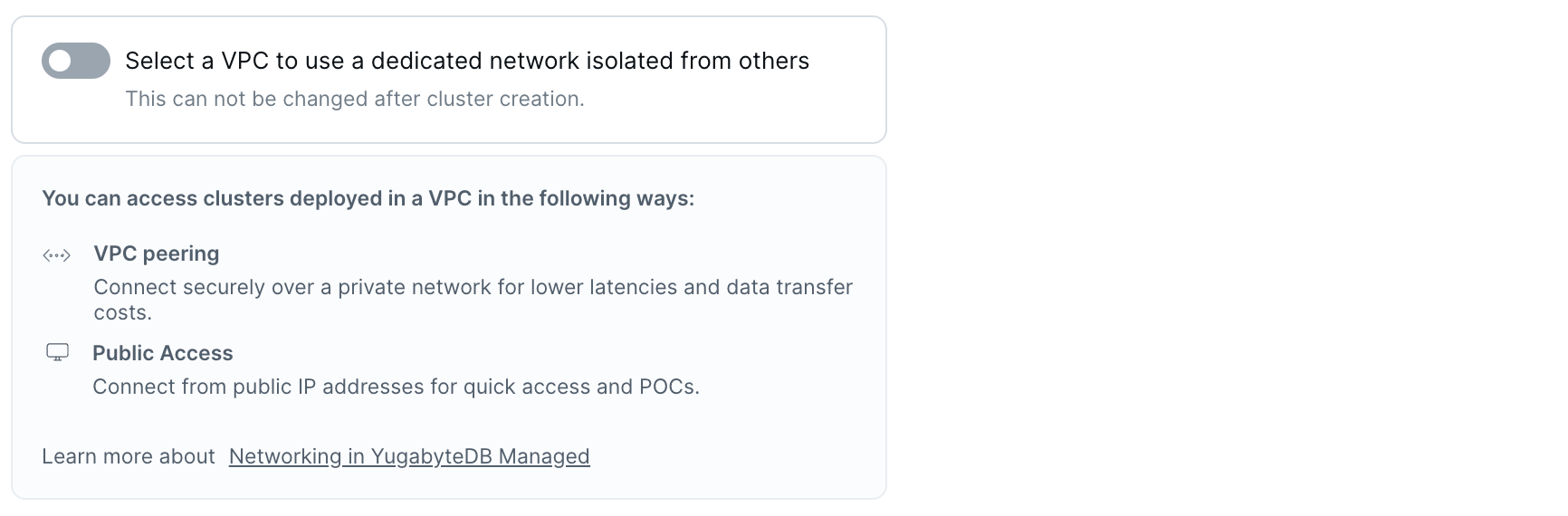
Task: Enable the dedicated VPC network toggle
Action: [76, 61]
